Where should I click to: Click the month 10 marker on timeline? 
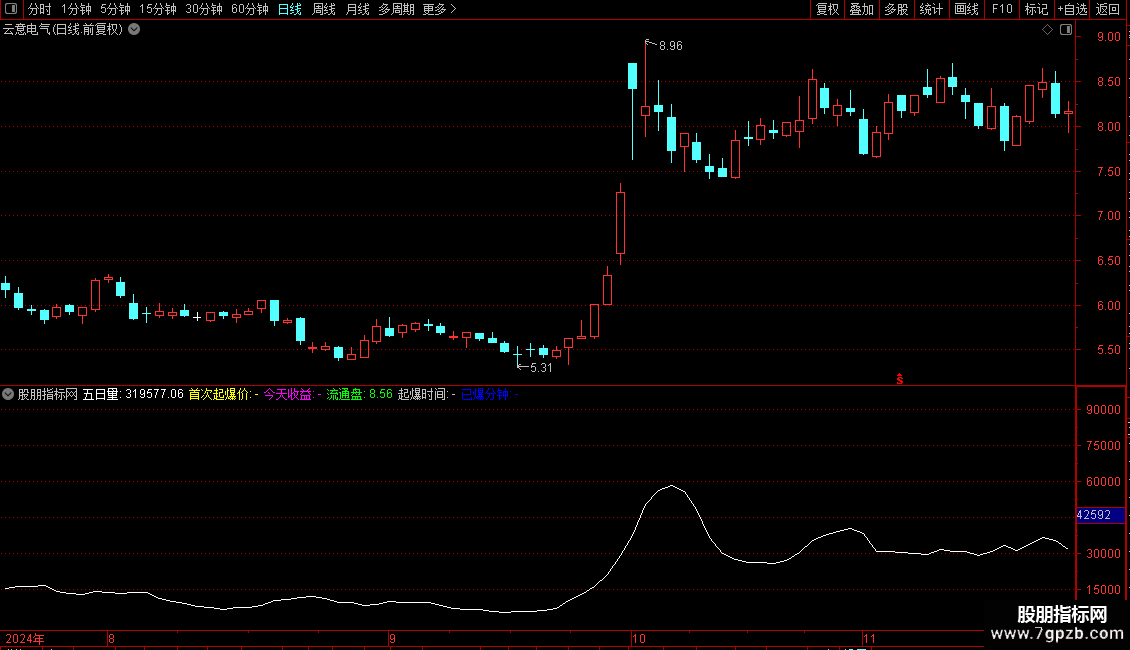coord(639,638)
